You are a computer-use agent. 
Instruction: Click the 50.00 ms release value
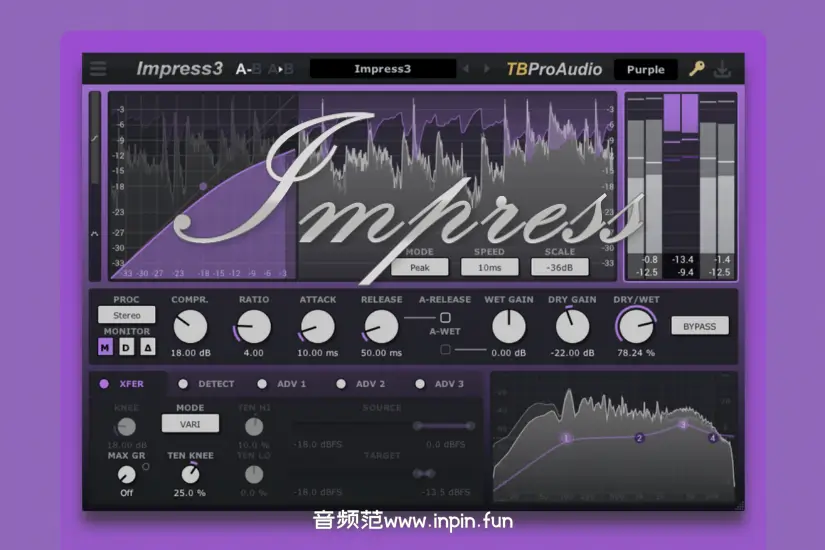click(381, 353)
